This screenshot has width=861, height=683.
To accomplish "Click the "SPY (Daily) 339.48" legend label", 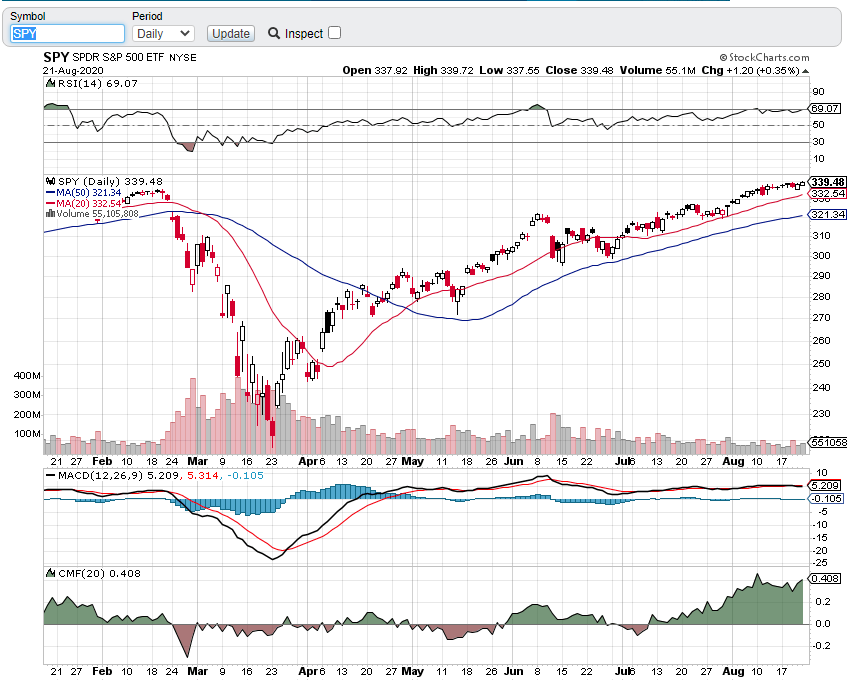I will click(110, 181).
